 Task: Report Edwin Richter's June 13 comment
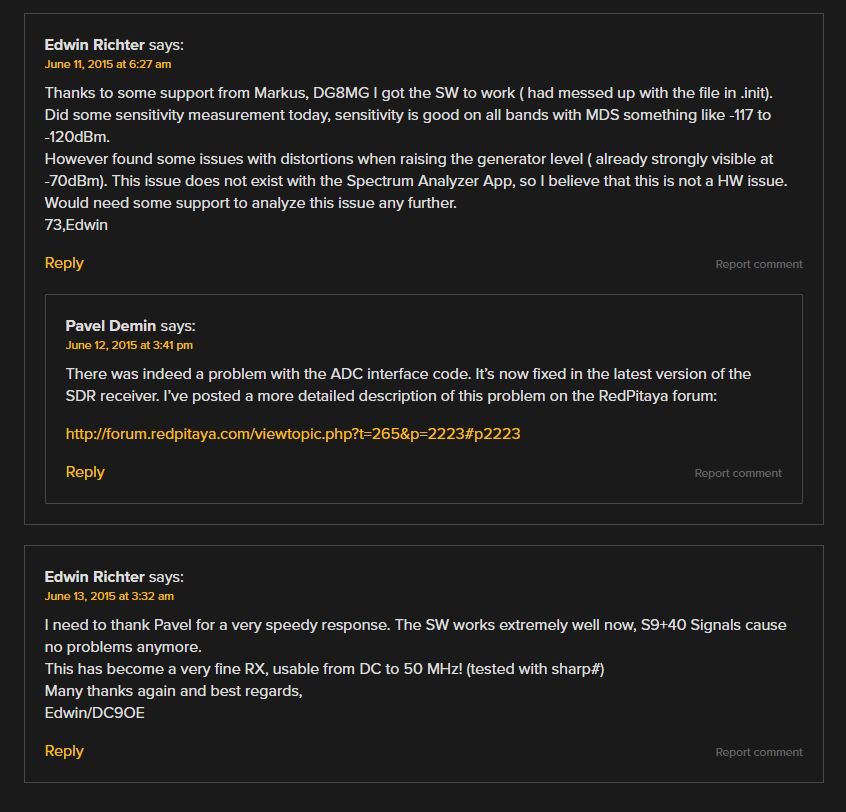[x=759, y=752]
